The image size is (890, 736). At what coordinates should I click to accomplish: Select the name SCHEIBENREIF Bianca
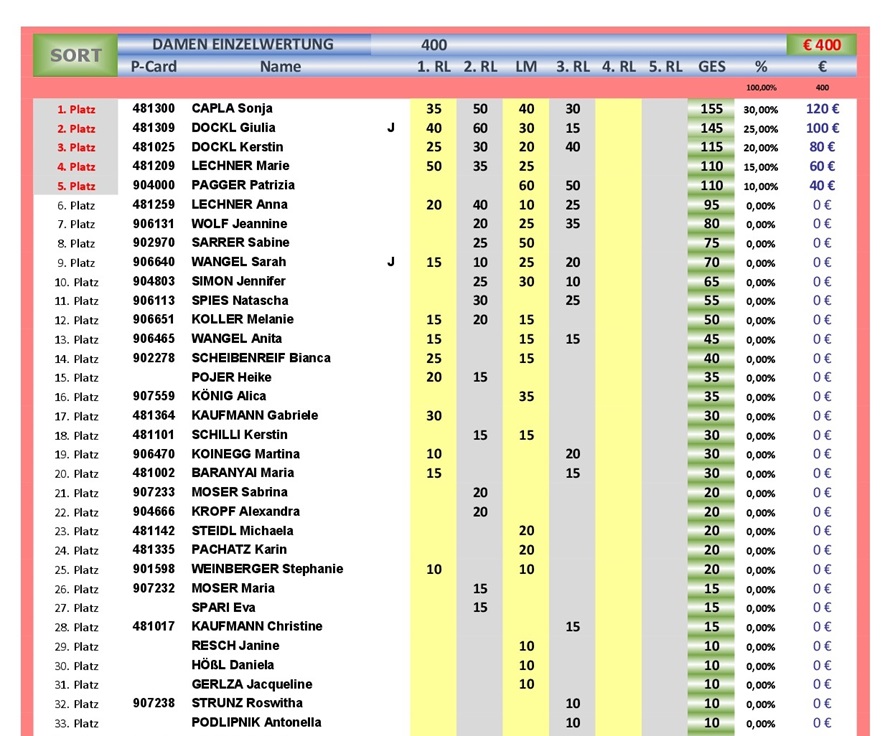click(261, 358)
